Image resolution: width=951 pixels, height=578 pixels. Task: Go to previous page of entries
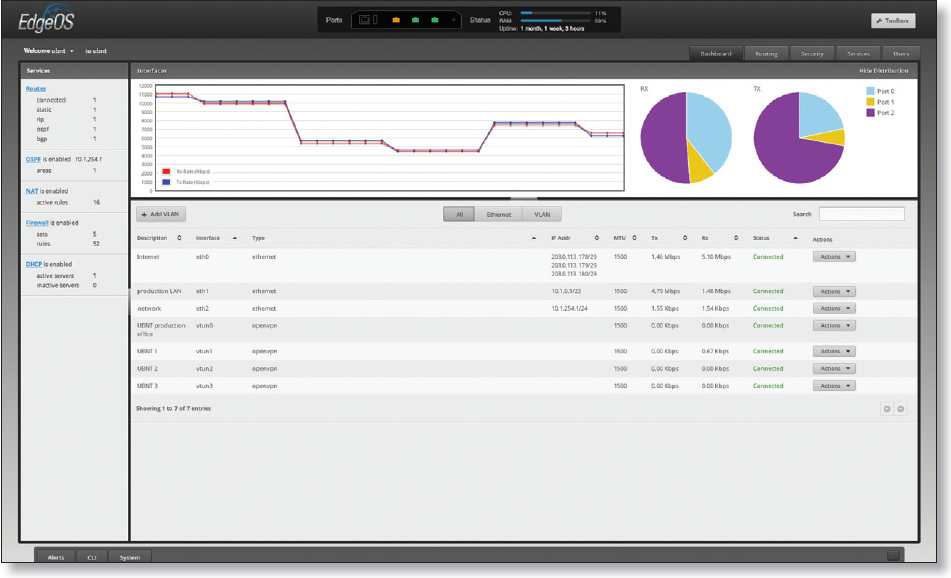[x=887, y=409]
